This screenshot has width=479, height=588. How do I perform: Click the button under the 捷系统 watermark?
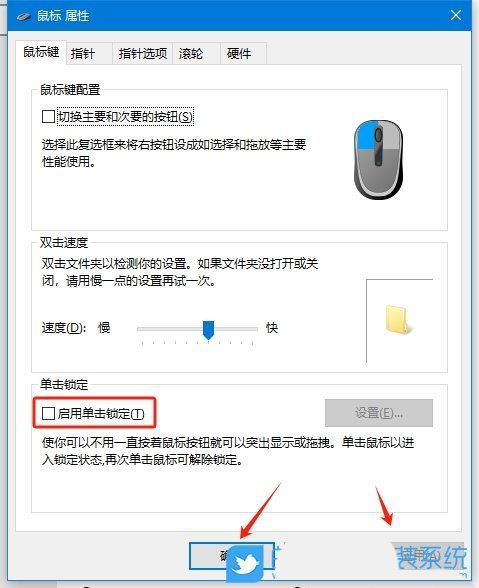428,556
